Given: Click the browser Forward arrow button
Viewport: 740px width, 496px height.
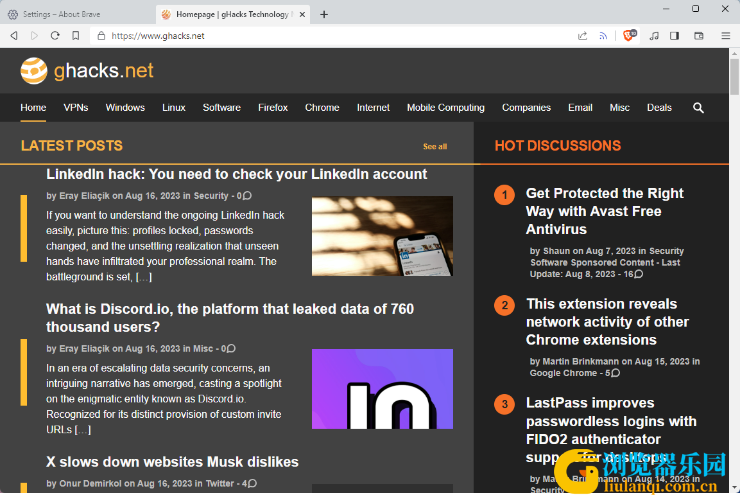Looking at the screenshot, I should coord(34,36).
